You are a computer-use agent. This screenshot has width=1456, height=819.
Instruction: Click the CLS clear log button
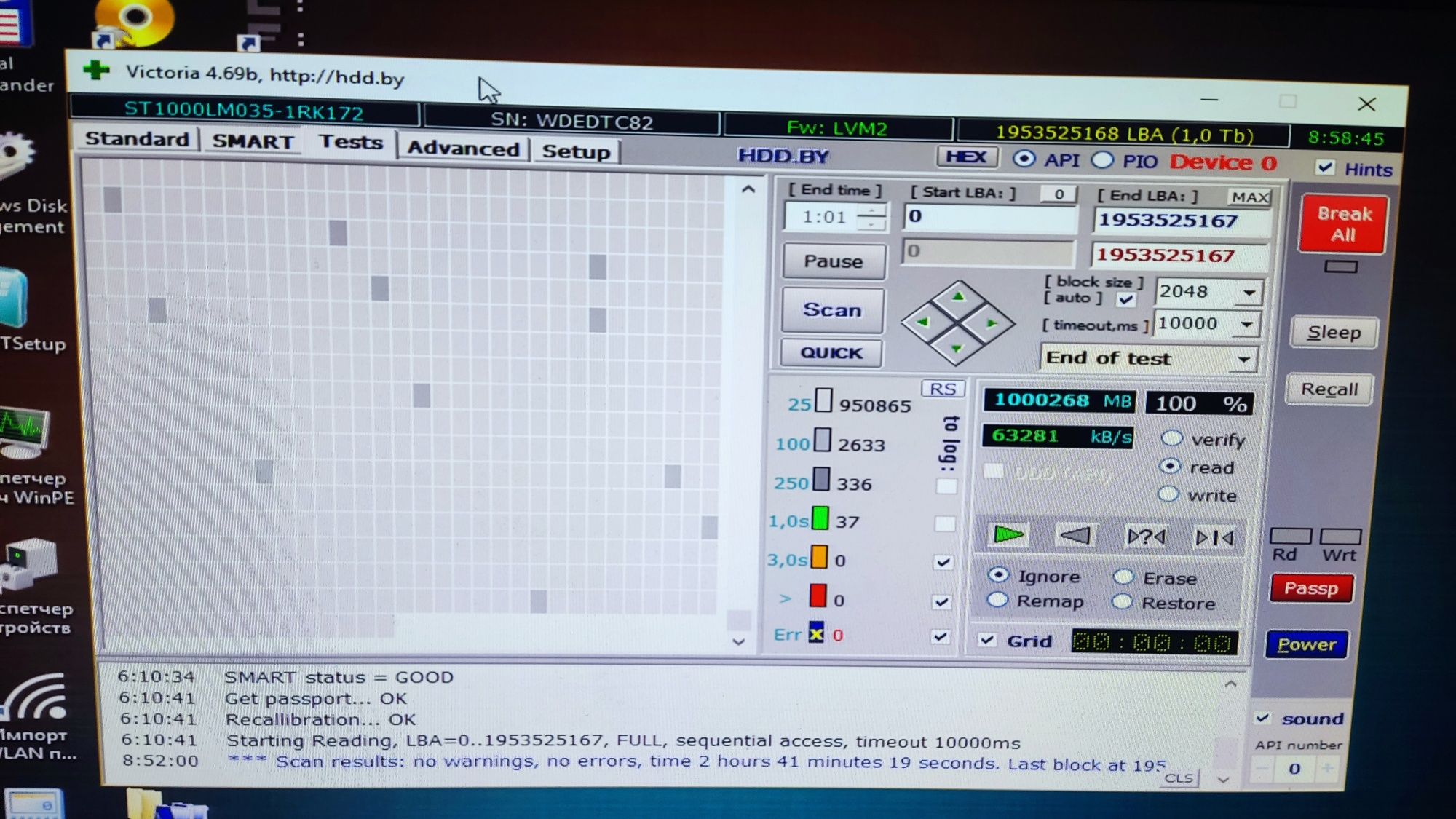point(1179,778)
